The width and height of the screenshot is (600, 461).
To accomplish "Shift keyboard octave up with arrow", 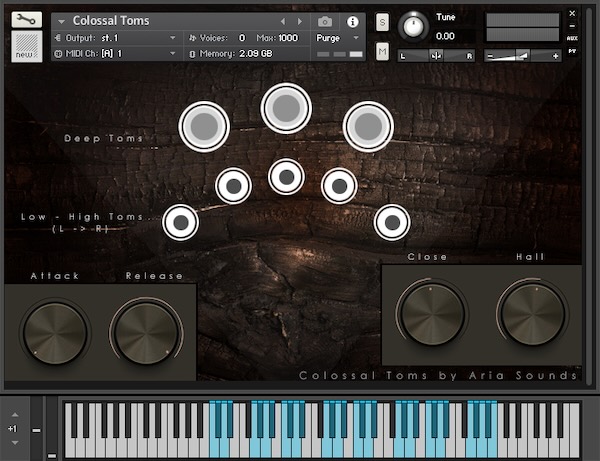I will click(15, 415).
